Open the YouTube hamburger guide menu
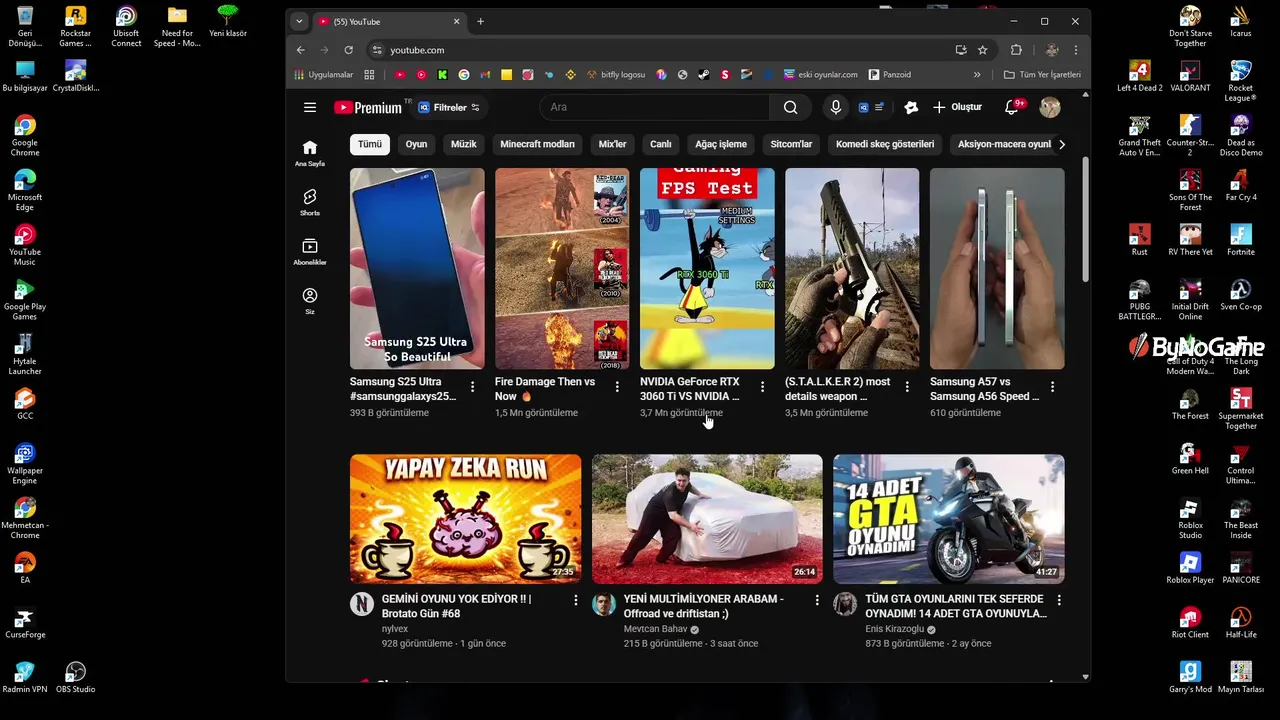 pos(310,107)
